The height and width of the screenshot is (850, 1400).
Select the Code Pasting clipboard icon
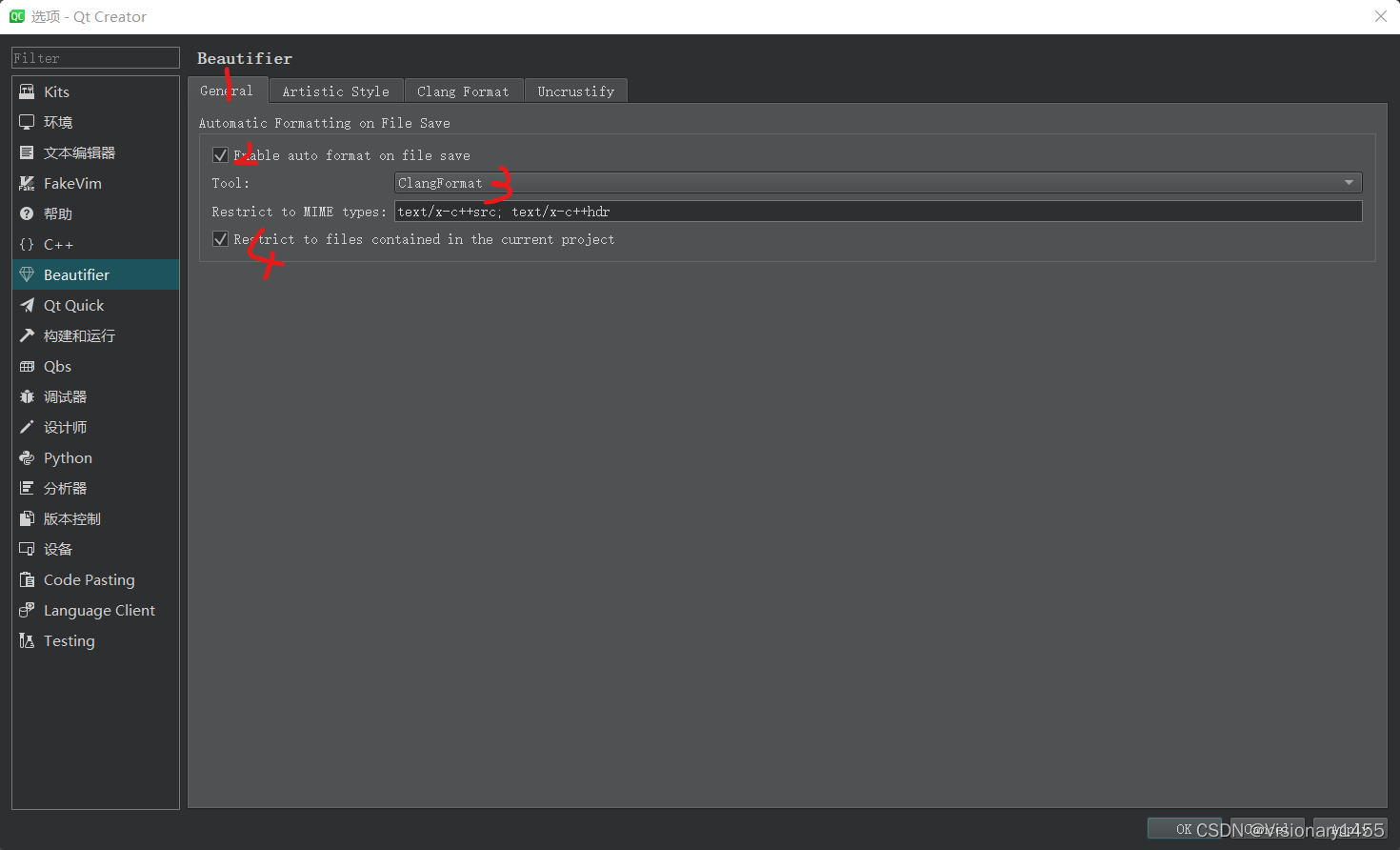tap(27, 579)
